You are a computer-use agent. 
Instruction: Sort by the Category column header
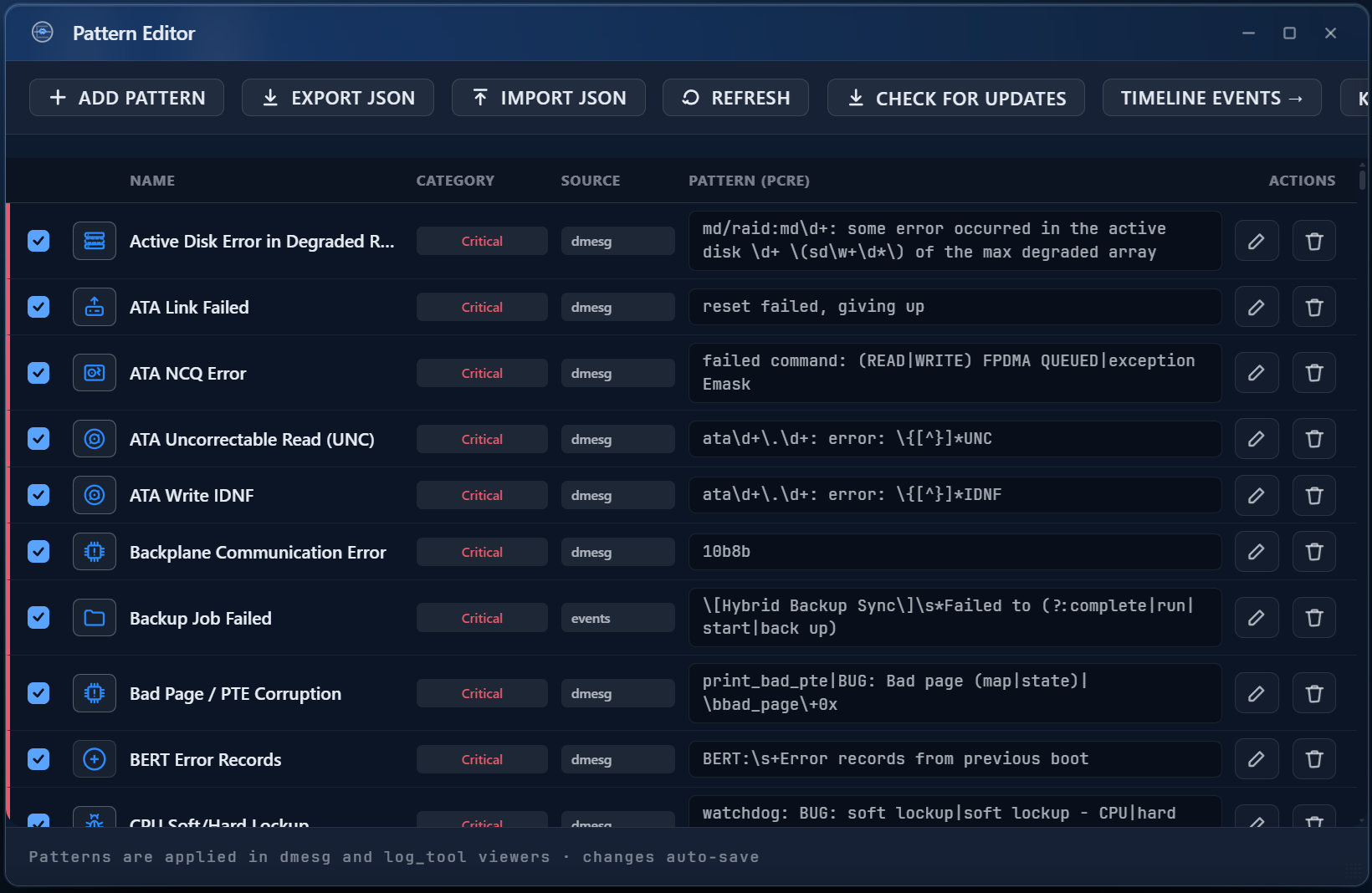coord(455,181)
